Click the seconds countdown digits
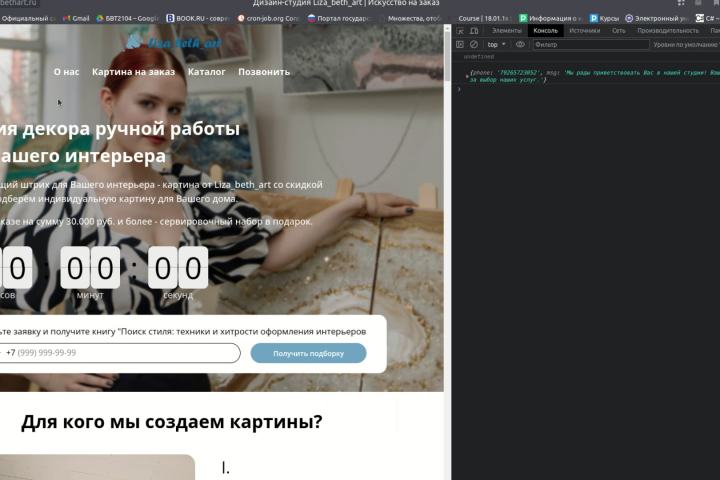 (x=178, y=268)
